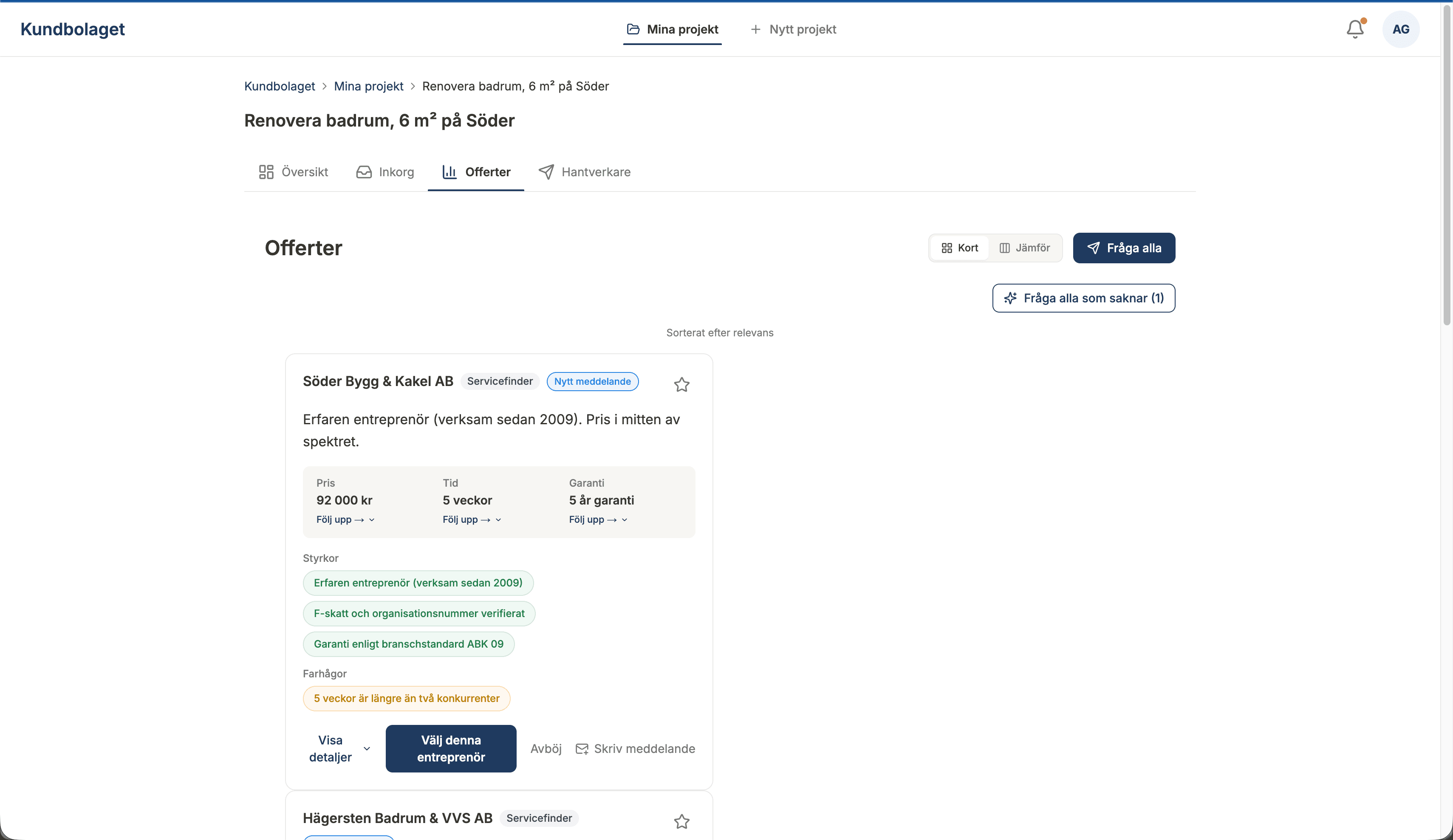Click the Servicefinder tag on Söder Bygg
Screen dimensions: 1453x840
pos(500,381)
